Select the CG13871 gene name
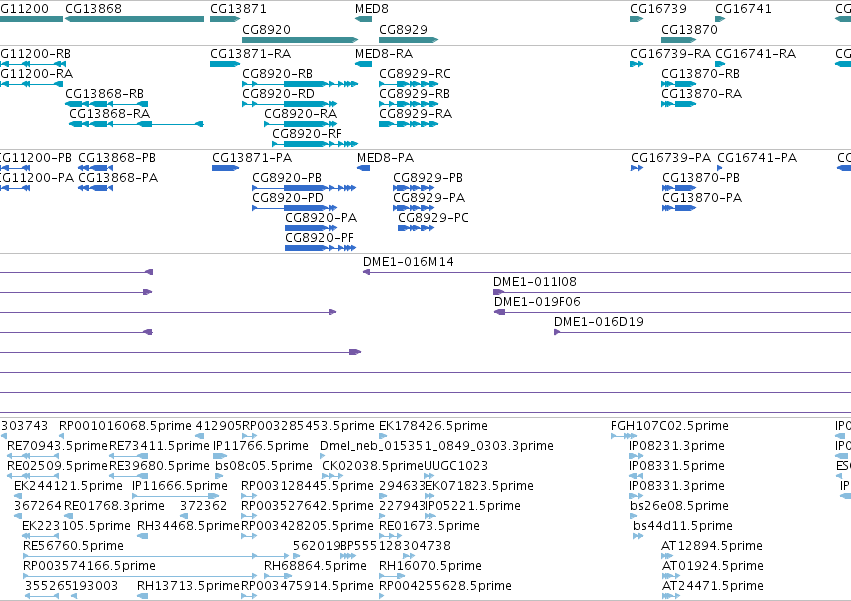Viewport: 851px width, 601px height. [x=238, y=9]
